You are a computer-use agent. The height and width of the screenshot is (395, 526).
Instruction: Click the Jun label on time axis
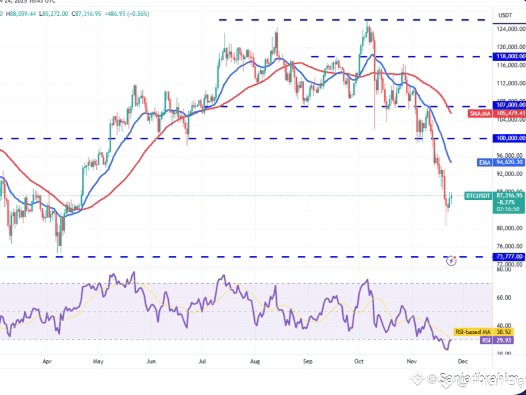[151, 361]
